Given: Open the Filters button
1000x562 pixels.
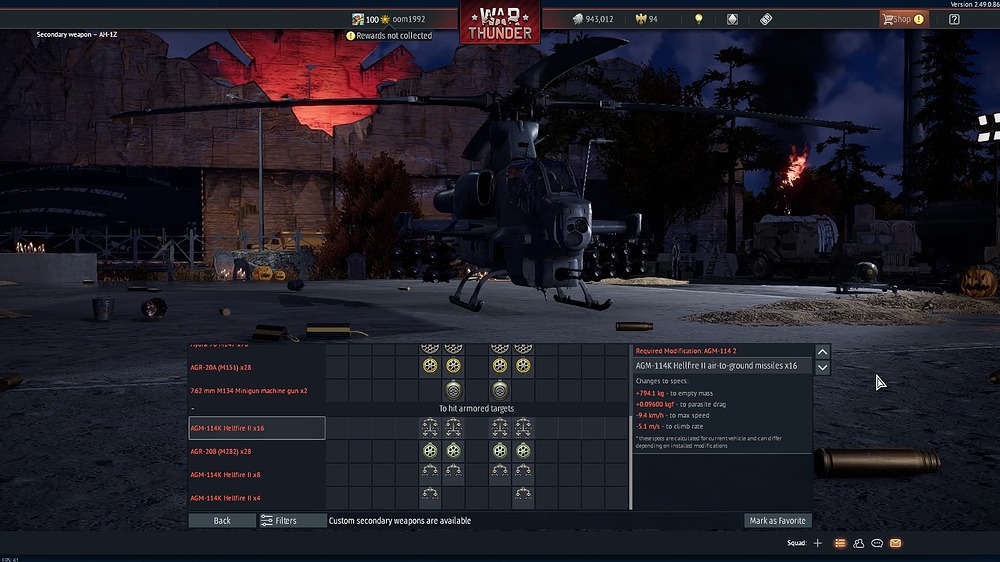Looking at the screenshot, I should click(x=292, y=521).
